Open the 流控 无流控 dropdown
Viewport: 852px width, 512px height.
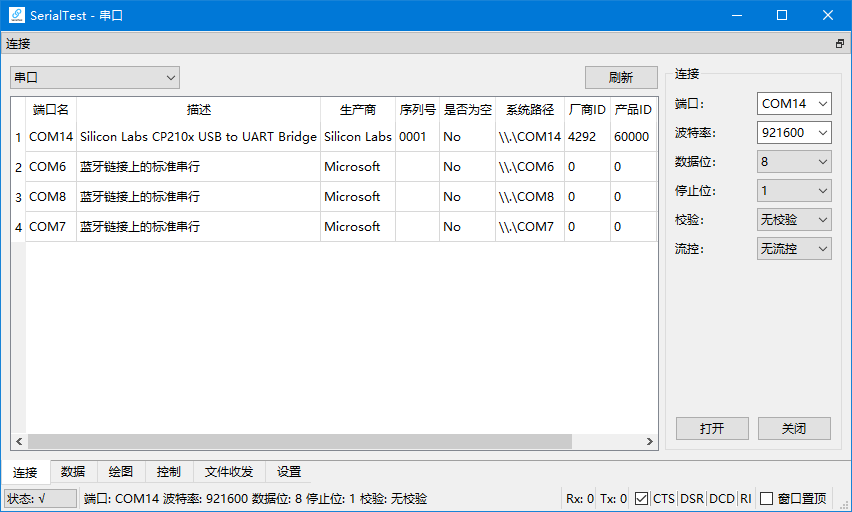(x=794, y=249)
